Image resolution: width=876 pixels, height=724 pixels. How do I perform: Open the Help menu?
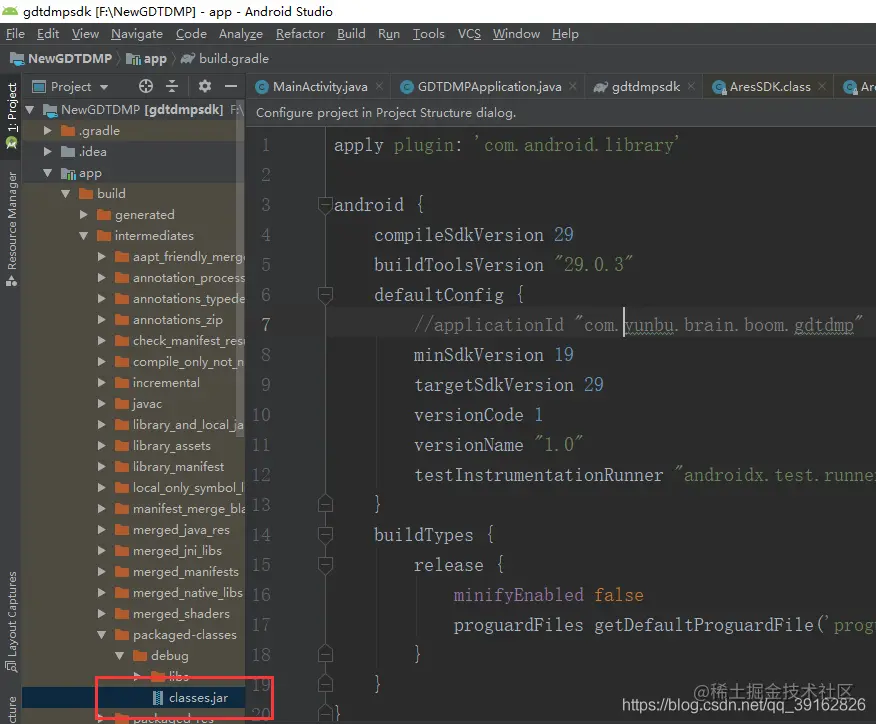[x=565, y=34]
